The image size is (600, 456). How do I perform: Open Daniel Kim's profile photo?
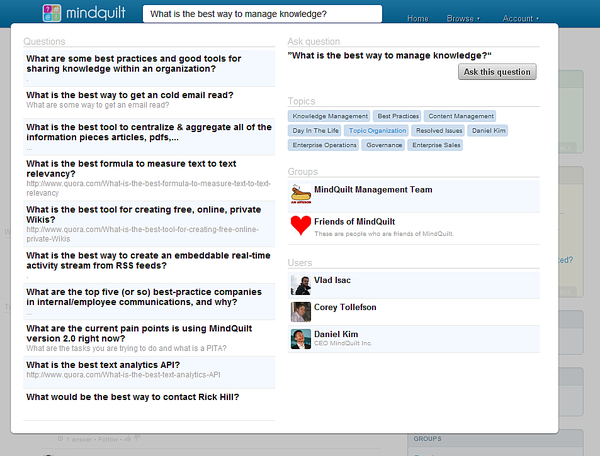pyautogui.click(x=301, y=339)
